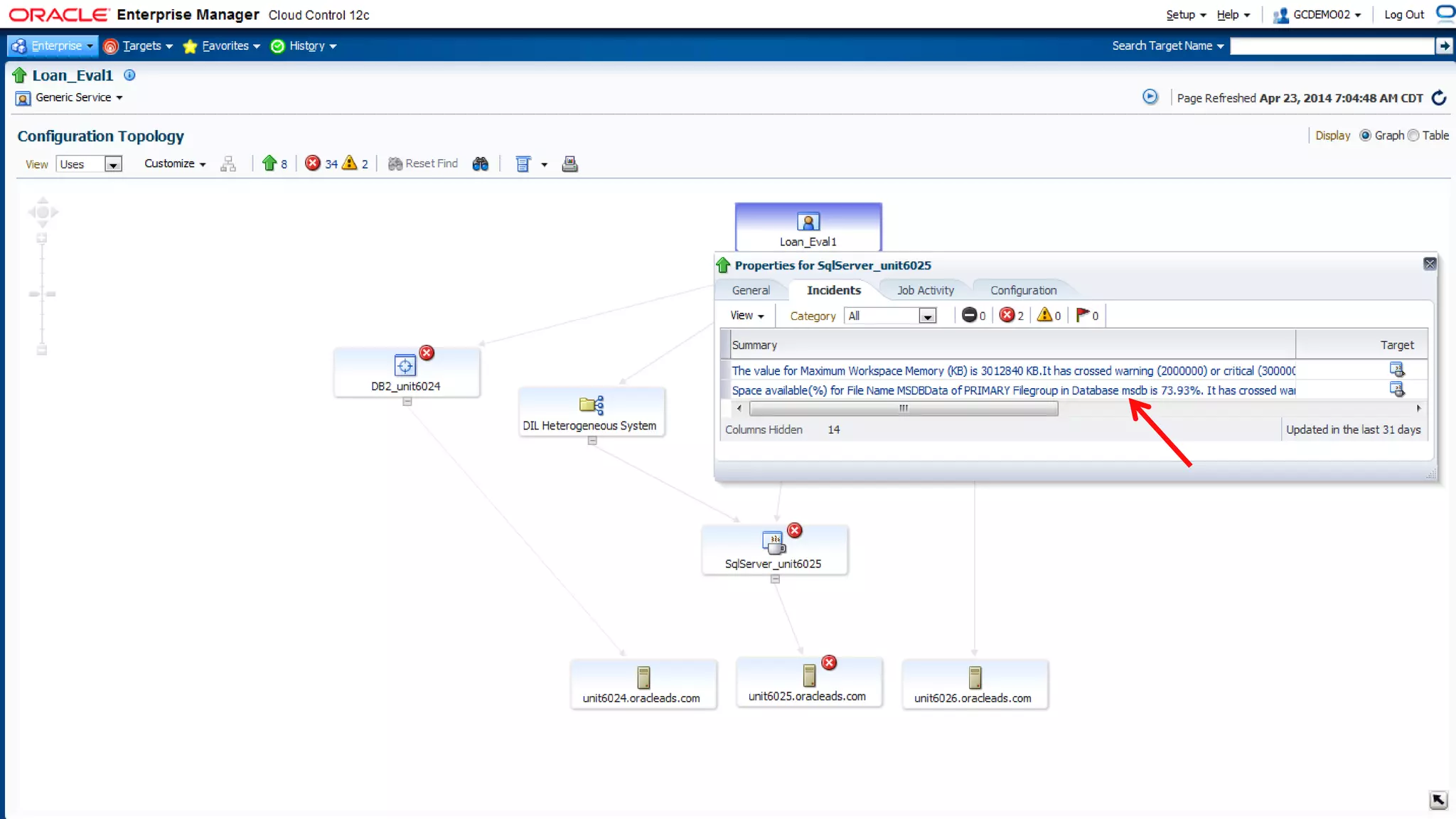Click the annotations toolbar icon

[x=523, y=164]
